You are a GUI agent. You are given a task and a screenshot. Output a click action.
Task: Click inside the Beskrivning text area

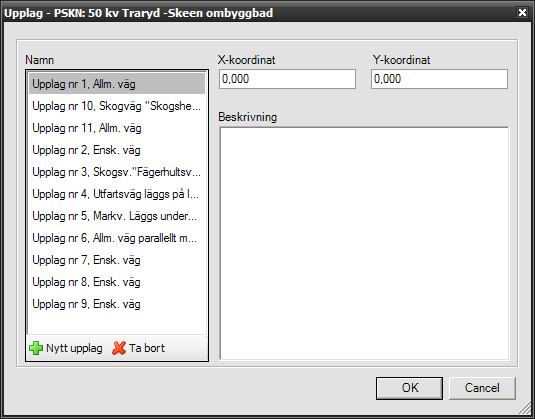tap(364, 243)
